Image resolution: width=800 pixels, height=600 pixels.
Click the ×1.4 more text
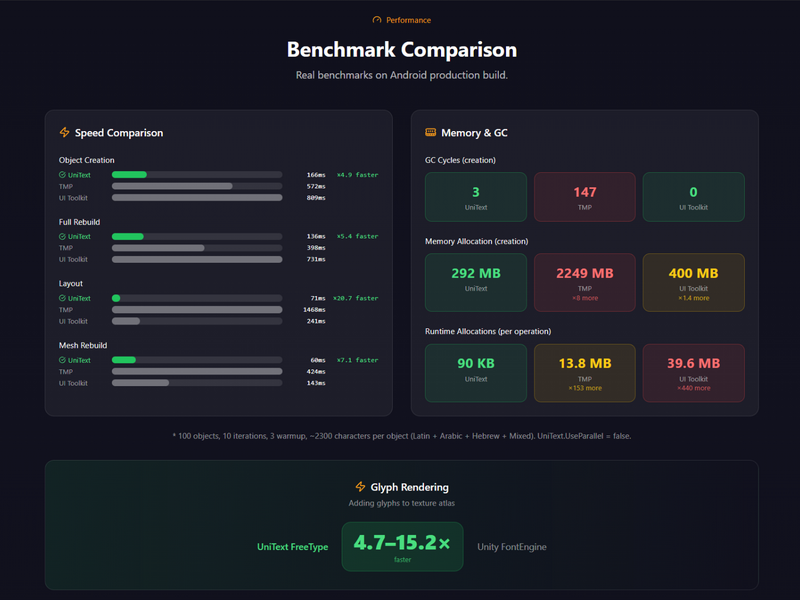693,298
